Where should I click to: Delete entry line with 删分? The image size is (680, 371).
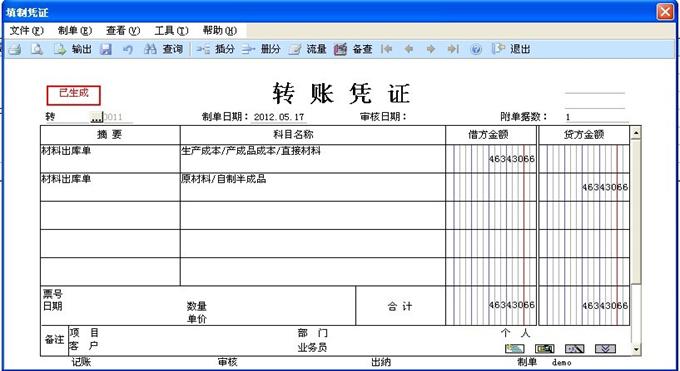[x=261, y=49]
